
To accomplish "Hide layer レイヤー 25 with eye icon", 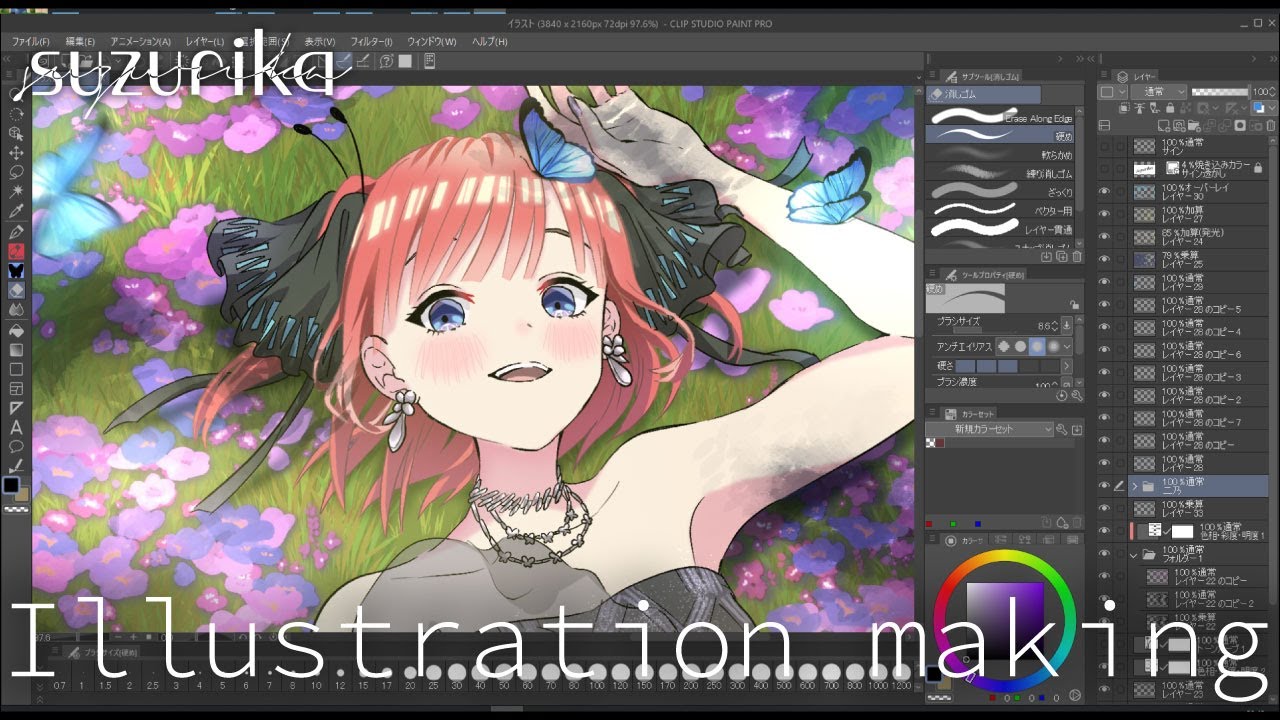I will (1105, 259).
